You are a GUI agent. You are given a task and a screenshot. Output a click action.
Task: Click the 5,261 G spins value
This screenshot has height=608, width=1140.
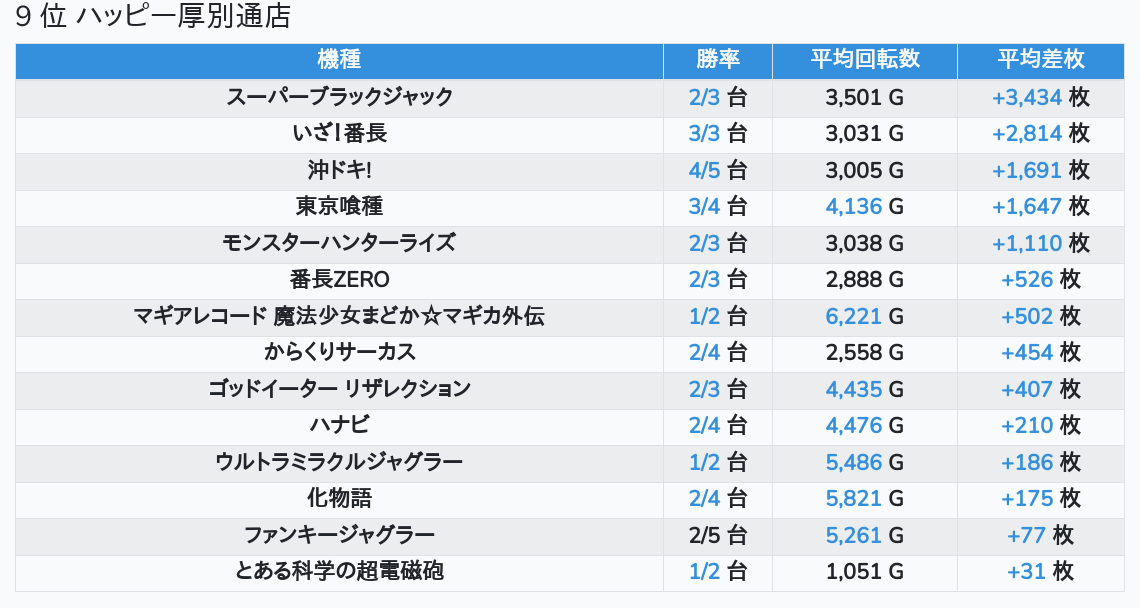pos(854,535)
